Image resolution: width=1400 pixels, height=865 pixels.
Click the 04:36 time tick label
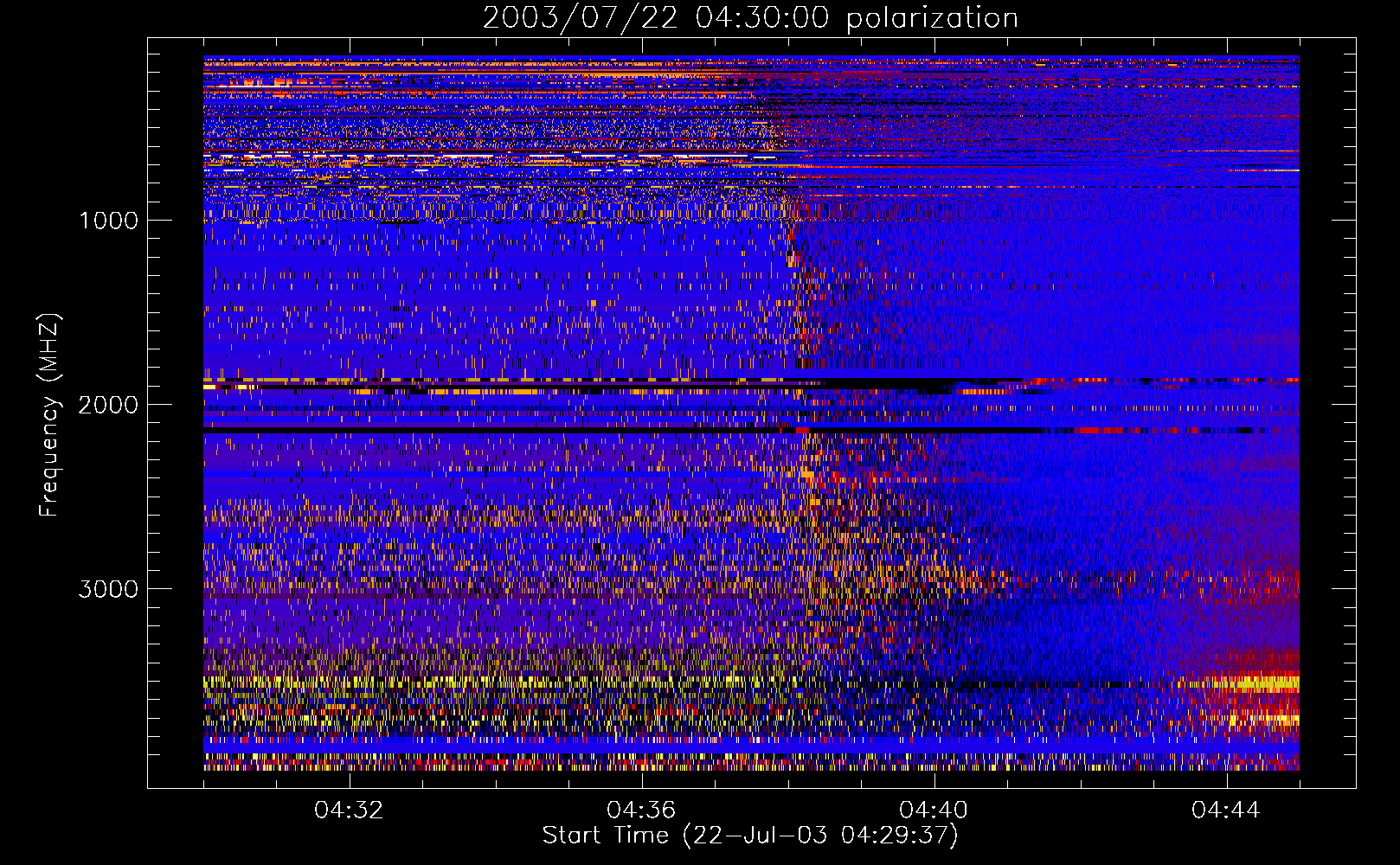(x=641, y=811)
